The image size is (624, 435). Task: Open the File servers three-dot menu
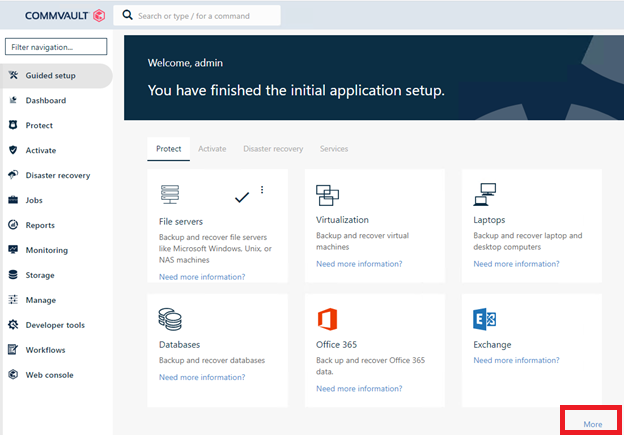point(262,190)
